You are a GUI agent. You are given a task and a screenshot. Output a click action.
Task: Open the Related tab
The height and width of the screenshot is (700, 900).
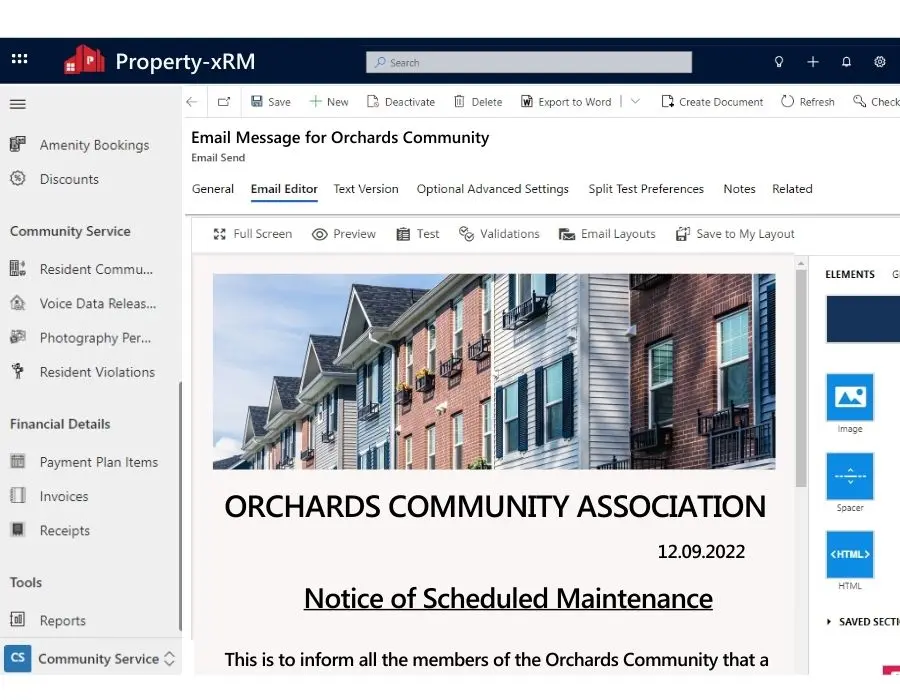pyautogui.click(x=792, y=189)
